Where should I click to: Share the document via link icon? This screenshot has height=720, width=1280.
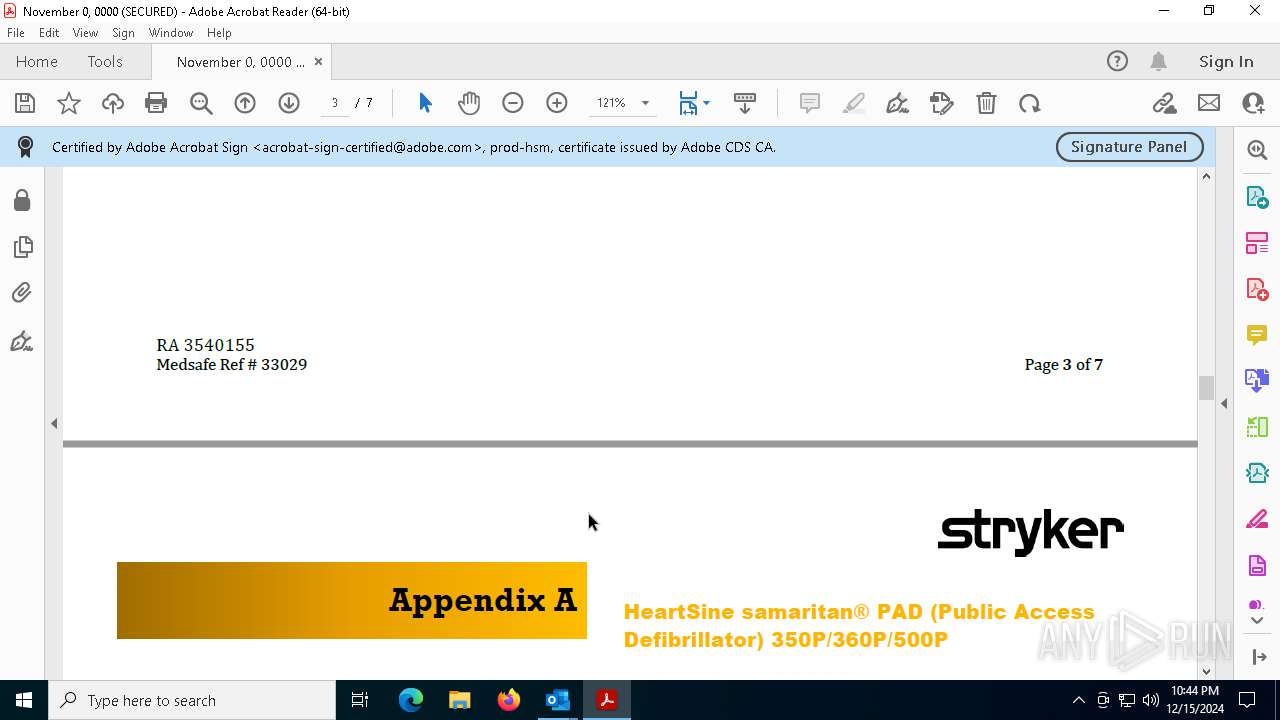pyautogui.click(x=1164, y=103)
